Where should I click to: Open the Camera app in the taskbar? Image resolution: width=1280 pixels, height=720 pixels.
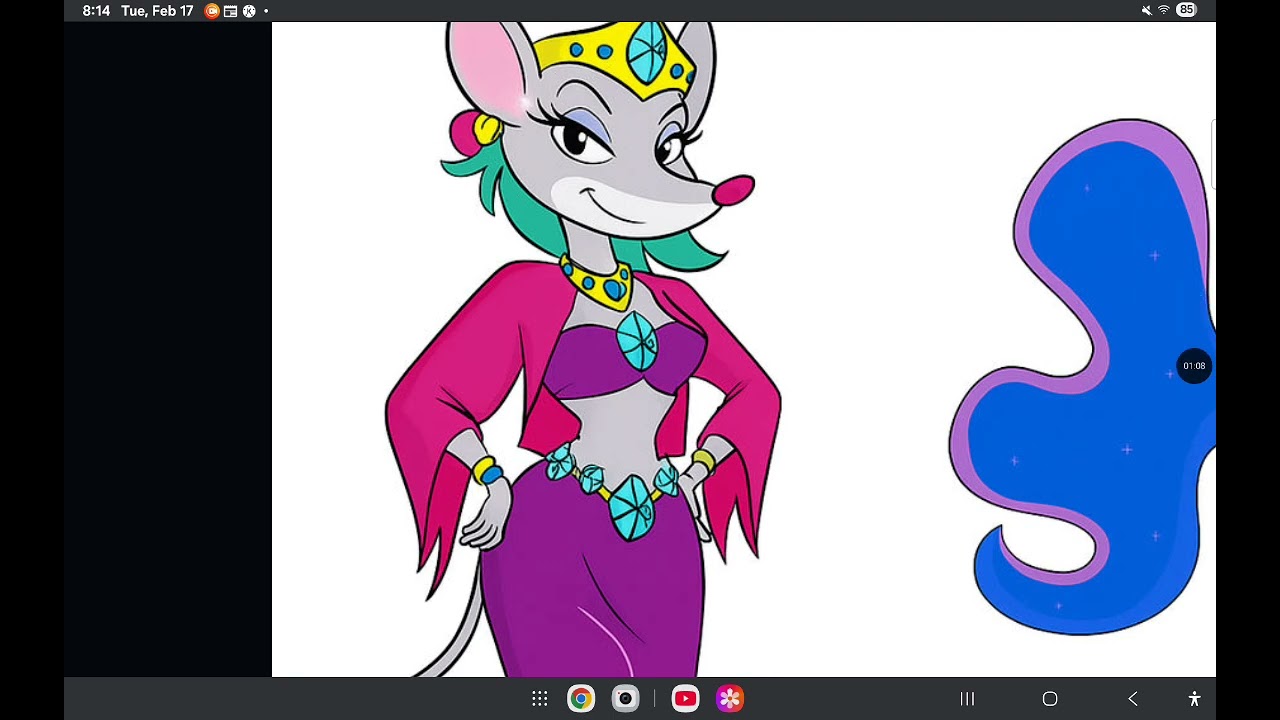(x=626, y=699)
